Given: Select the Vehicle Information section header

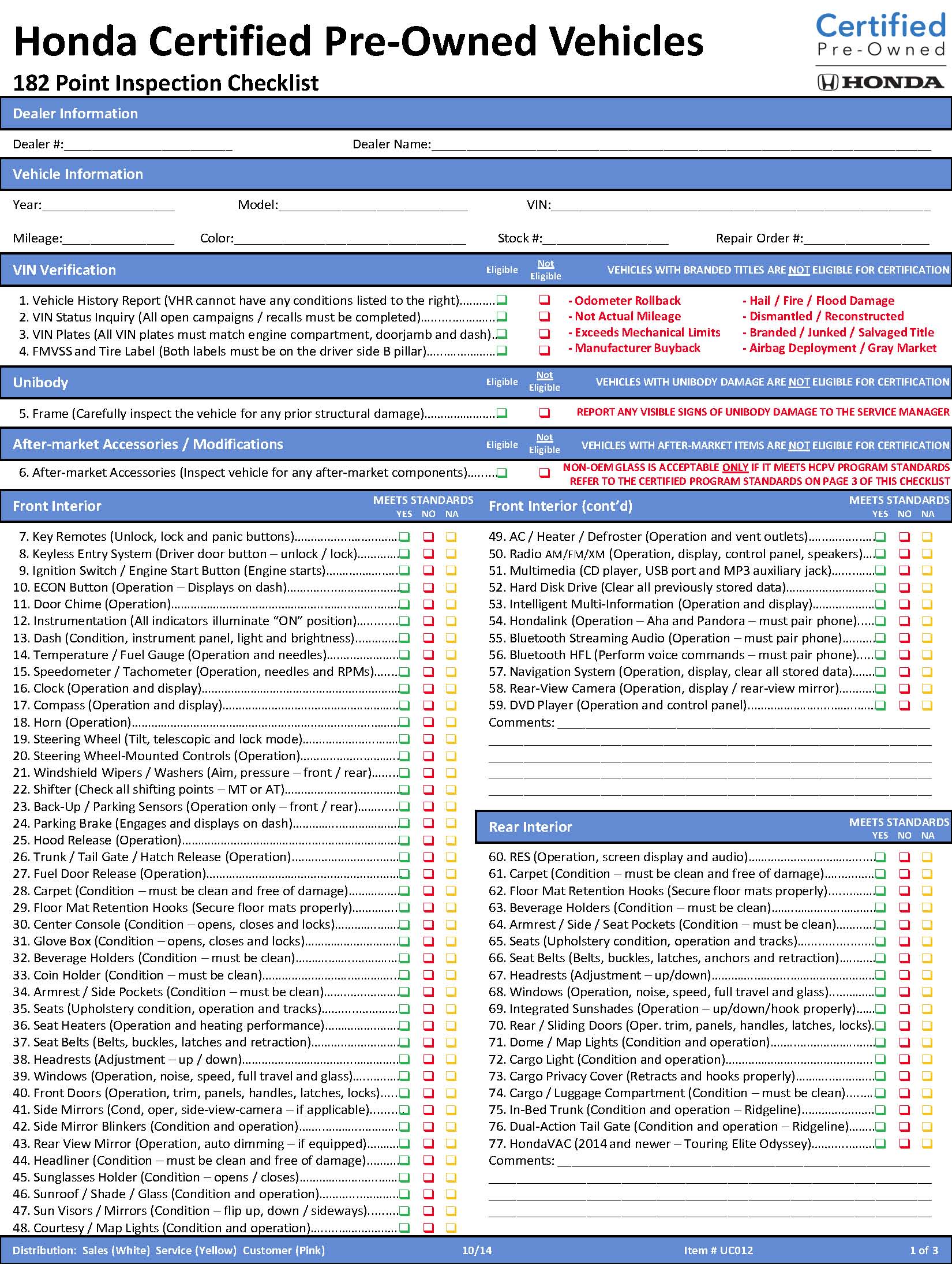Looking at the screenshot, I should click(x=476, y=174).
